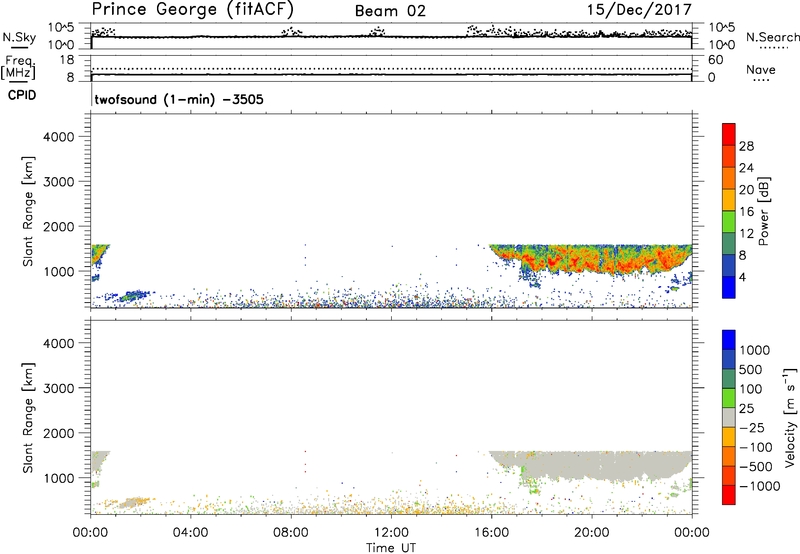The image size is (800, 554).
Task: Click the '20:00' time tick label
Action: coord(592,533)
